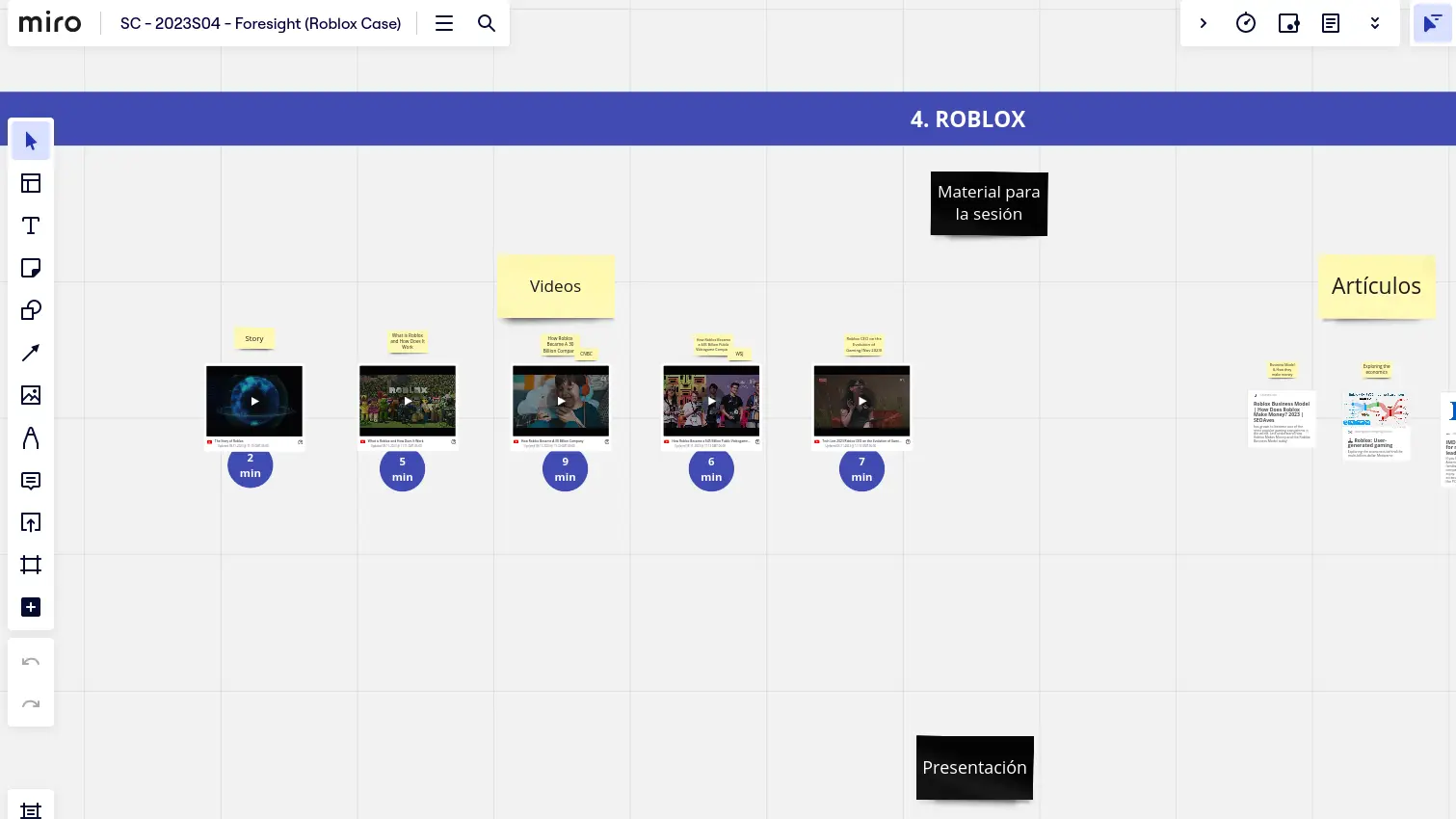Select the Artículos sticky note
Viewport: 1456px width, 819px height.
pyautogui.click(x=1376, y=286)
